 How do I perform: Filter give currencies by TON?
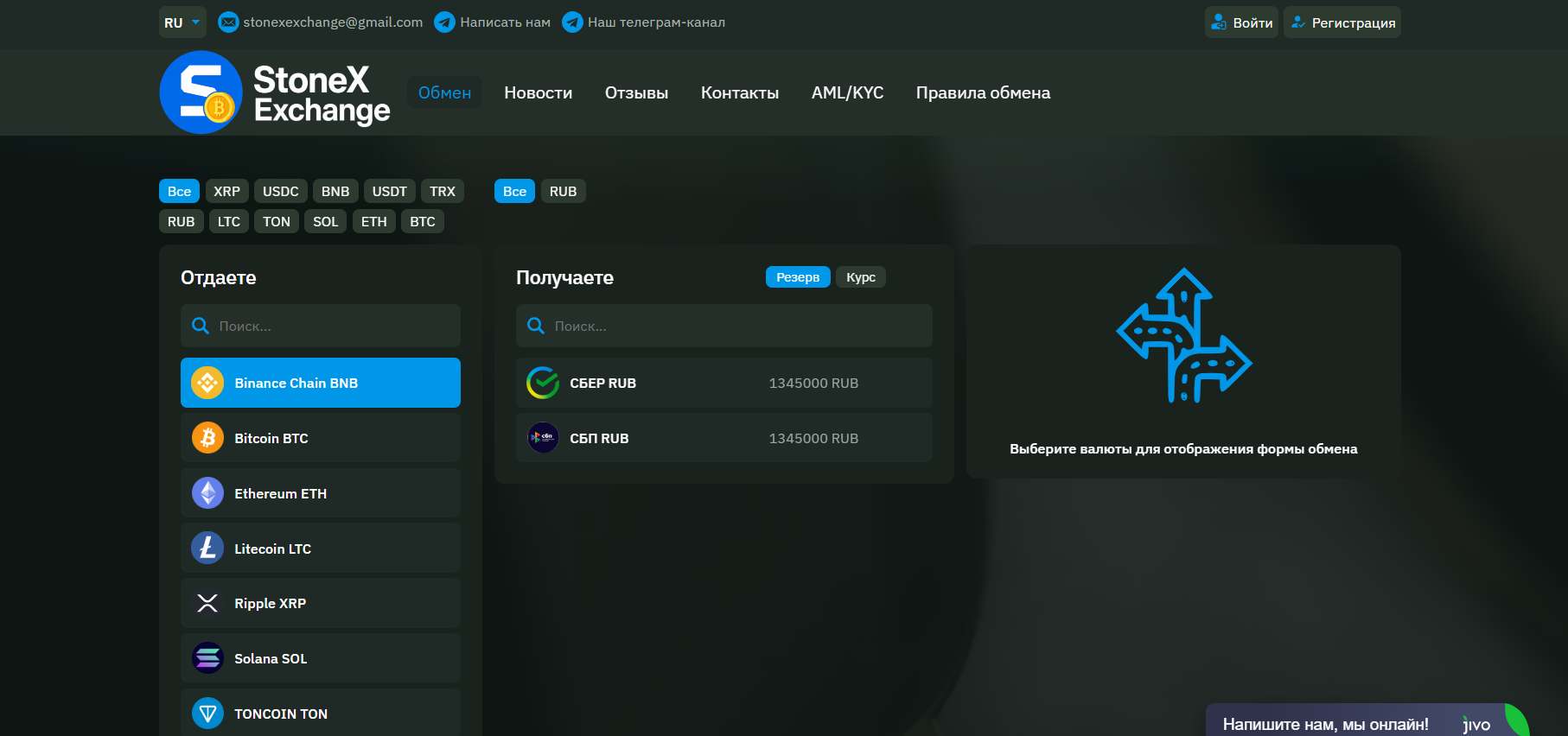tap(277, 221)
